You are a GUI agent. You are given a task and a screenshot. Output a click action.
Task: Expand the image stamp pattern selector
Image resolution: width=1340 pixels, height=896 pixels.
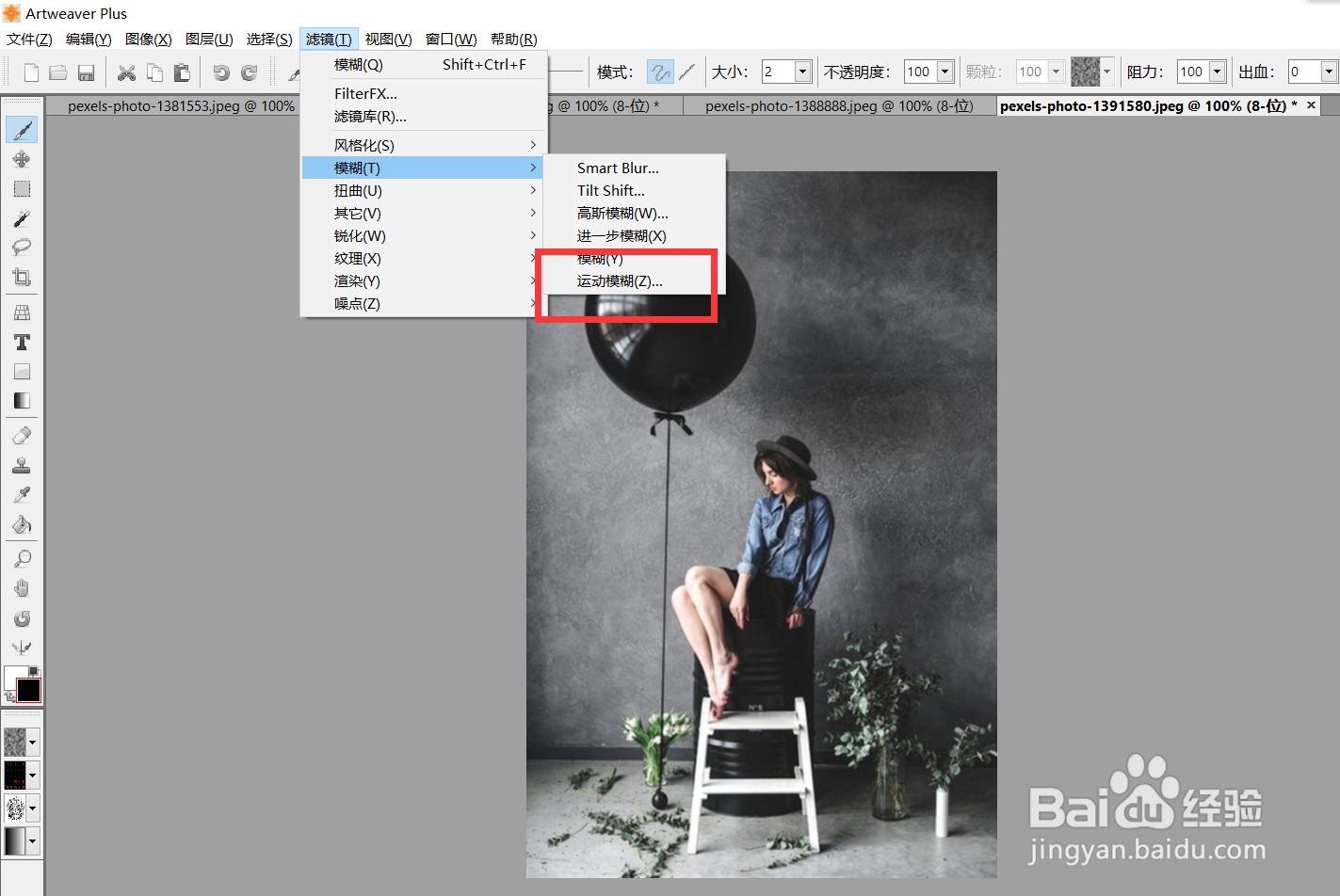click(33, 776)
